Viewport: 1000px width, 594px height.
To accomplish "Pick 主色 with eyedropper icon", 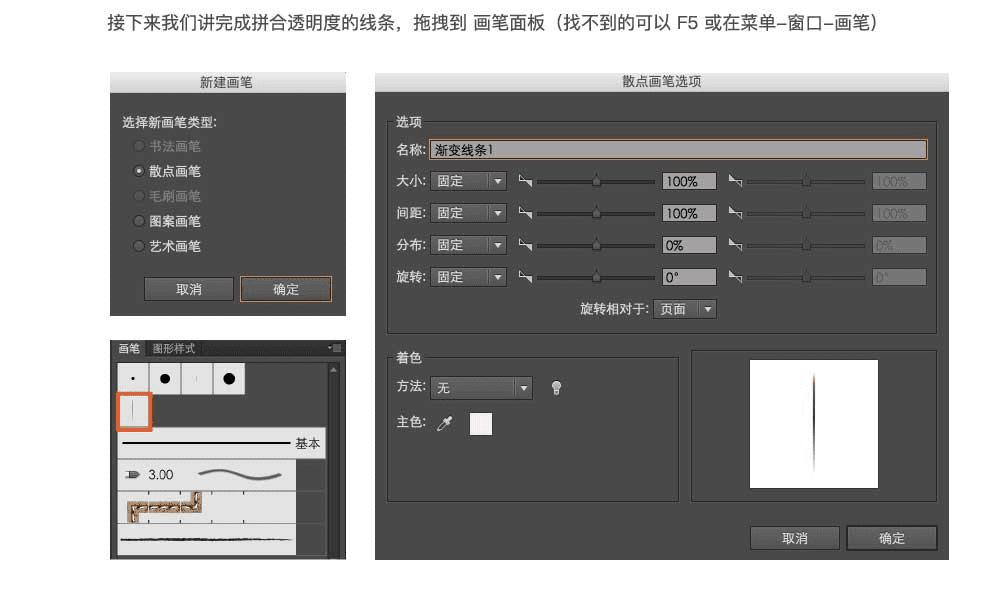I will (x=445, y=423).
